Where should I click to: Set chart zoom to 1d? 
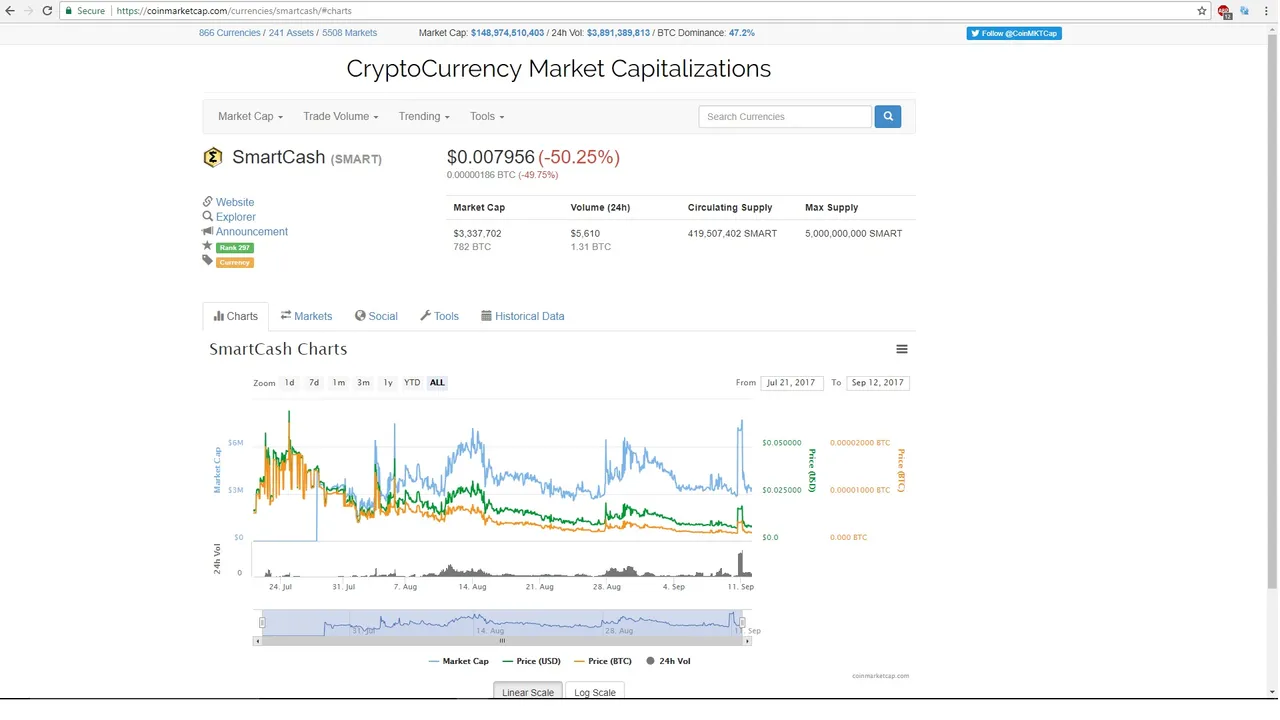pyautogui.click(x=289, y=383)
